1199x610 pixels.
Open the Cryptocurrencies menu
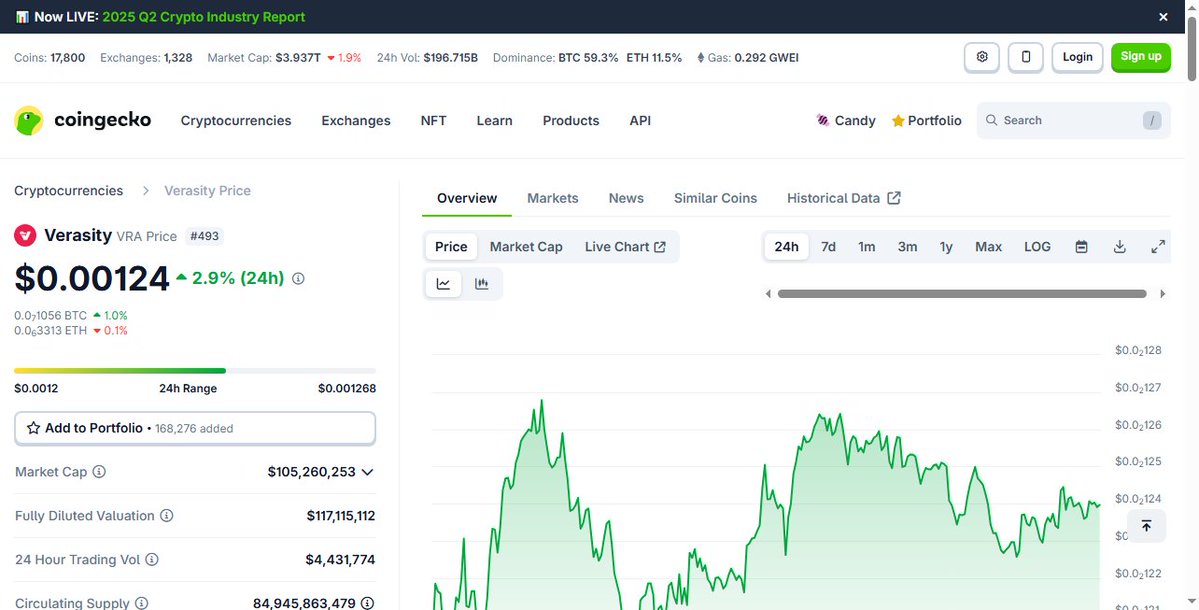[x=236, y=121]
